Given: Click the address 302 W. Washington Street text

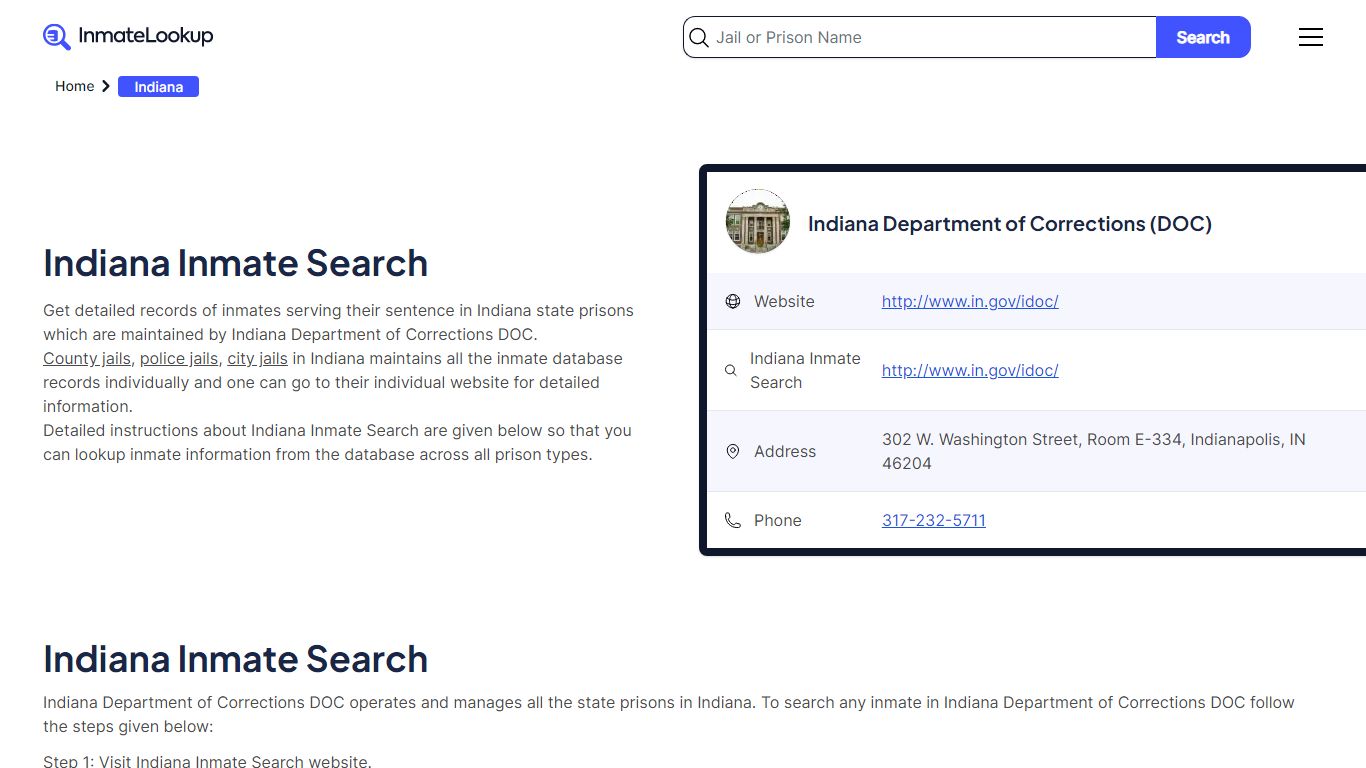Looking at the screenshot, I should click(1094, 451).
